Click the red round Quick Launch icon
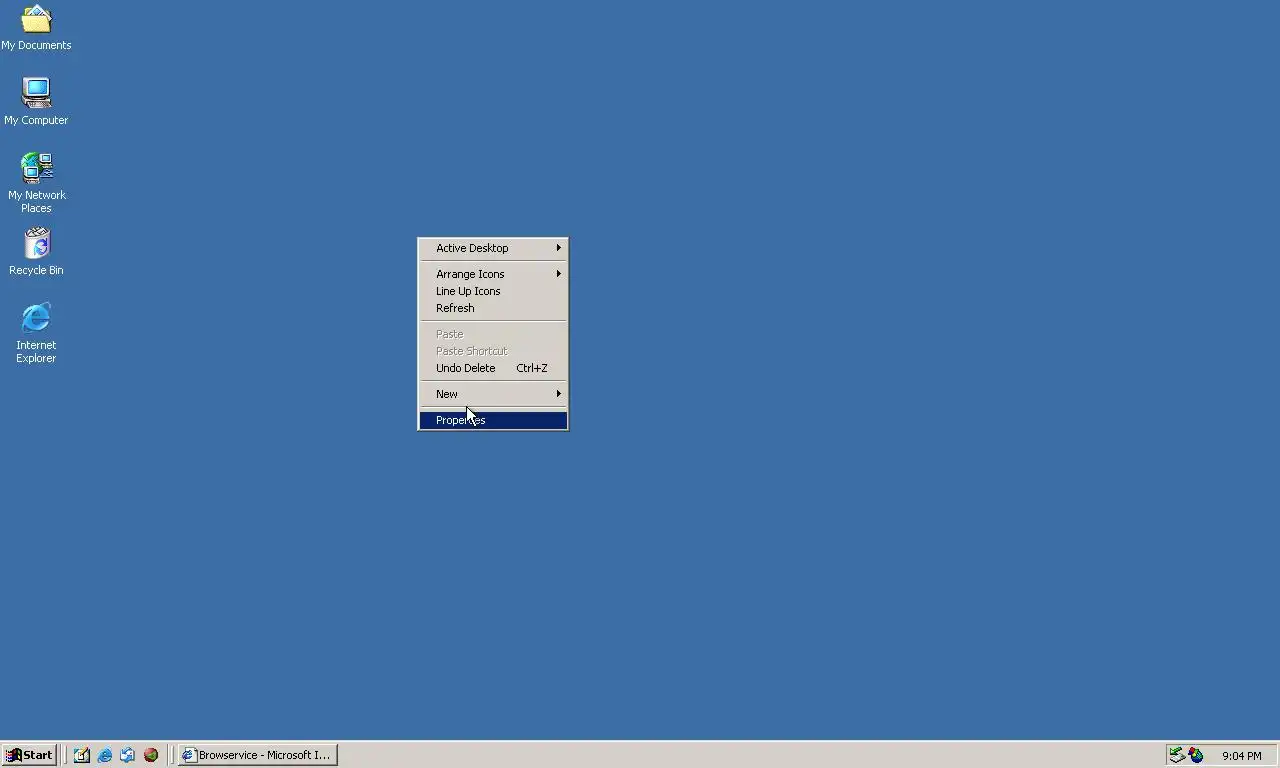The width and height of the screenshot is (1280, 768). click(151, 755)
